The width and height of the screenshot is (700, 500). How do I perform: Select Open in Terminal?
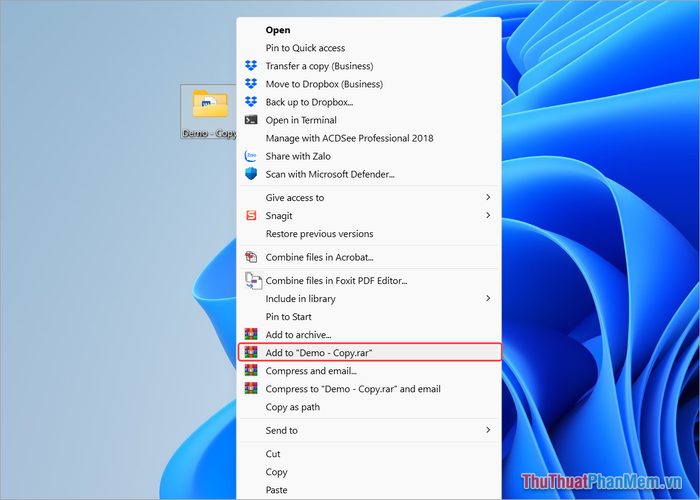tap(369, 120)
